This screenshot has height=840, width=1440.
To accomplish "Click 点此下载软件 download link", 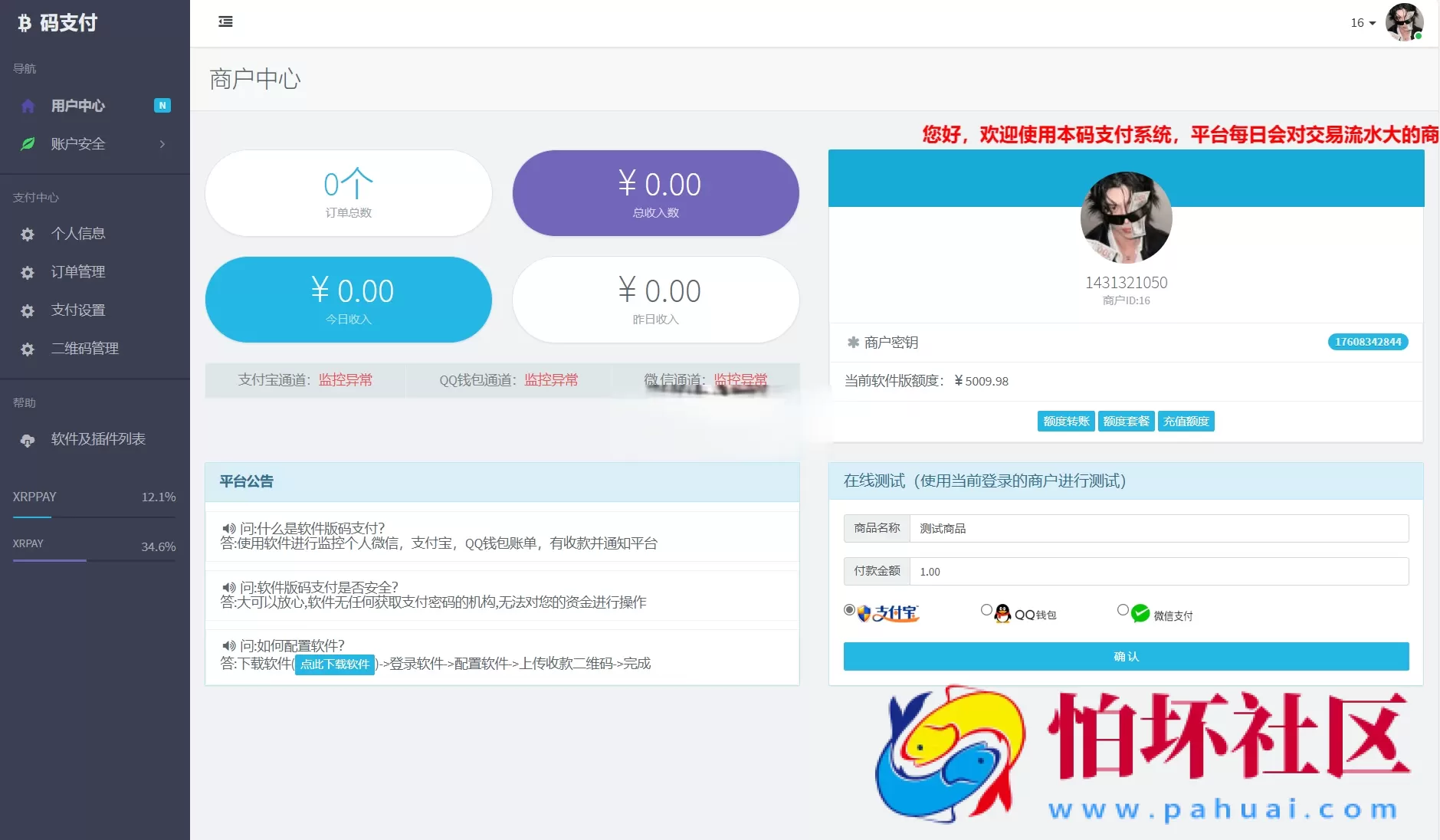I will [x=334, y=664].
